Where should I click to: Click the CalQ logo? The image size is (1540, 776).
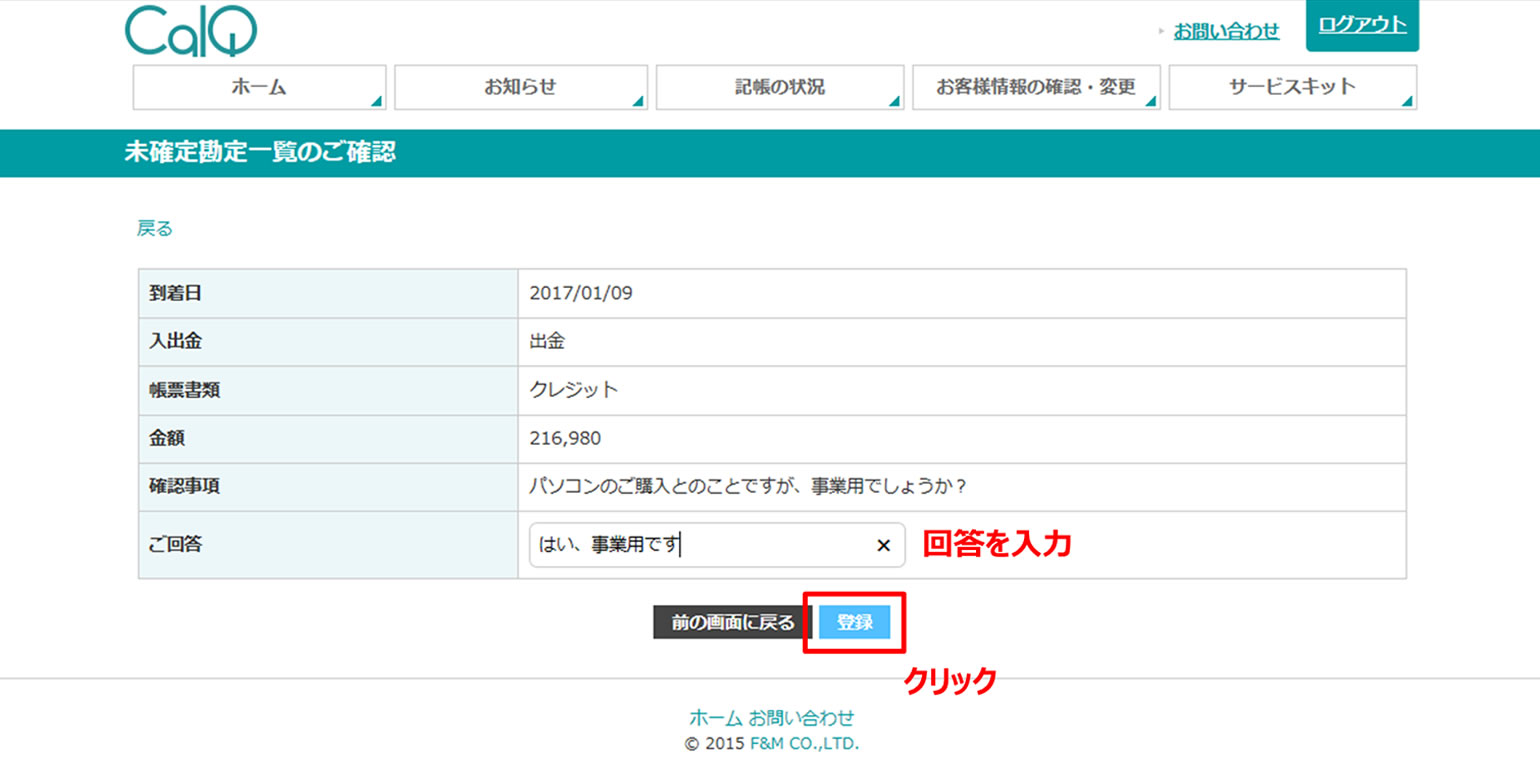(x=191, y=31)
